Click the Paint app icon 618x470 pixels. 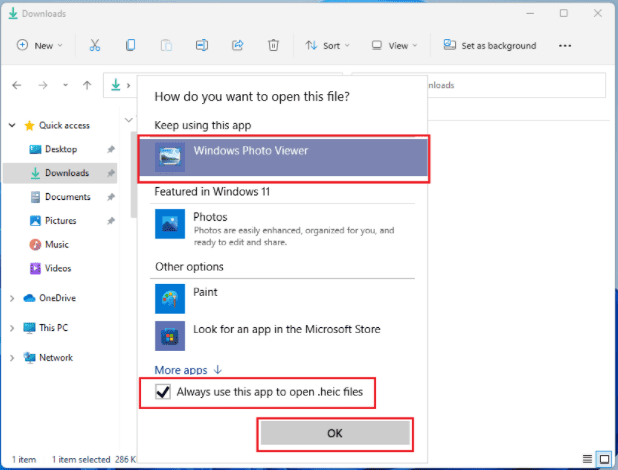point(170,299)
